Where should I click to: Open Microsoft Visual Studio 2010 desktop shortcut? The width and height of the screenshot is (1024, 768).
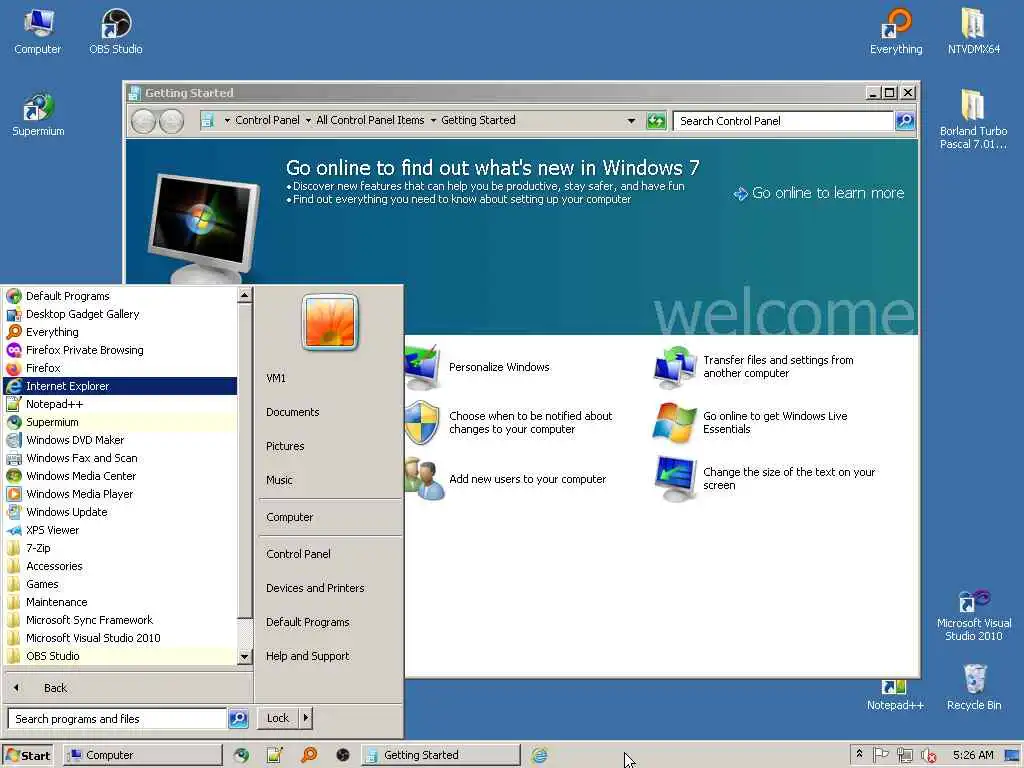coord(974,615)
